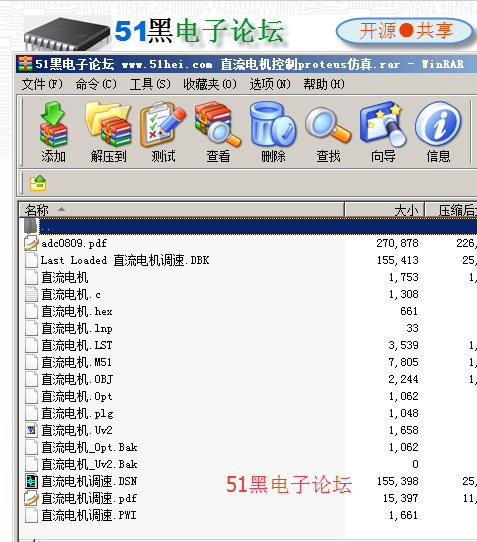Select the 直流电机.plg file name
477x542 pixels.
77,413
